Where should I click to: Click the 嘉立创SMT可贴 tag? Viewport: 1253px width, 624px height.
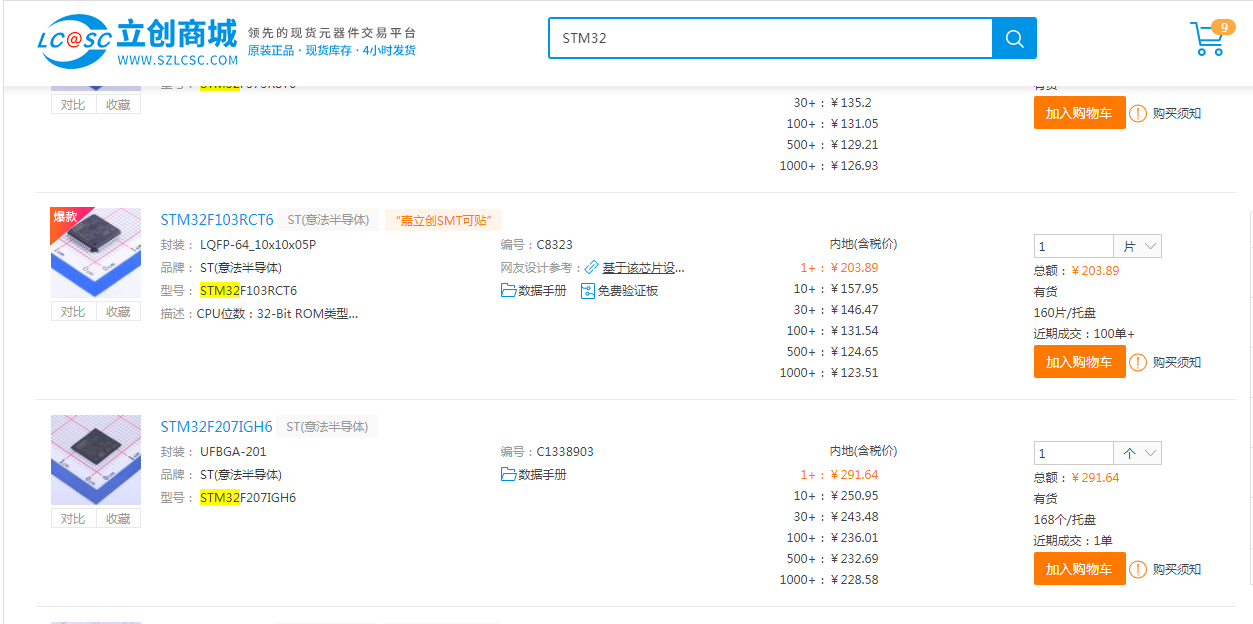click(444, 220)
